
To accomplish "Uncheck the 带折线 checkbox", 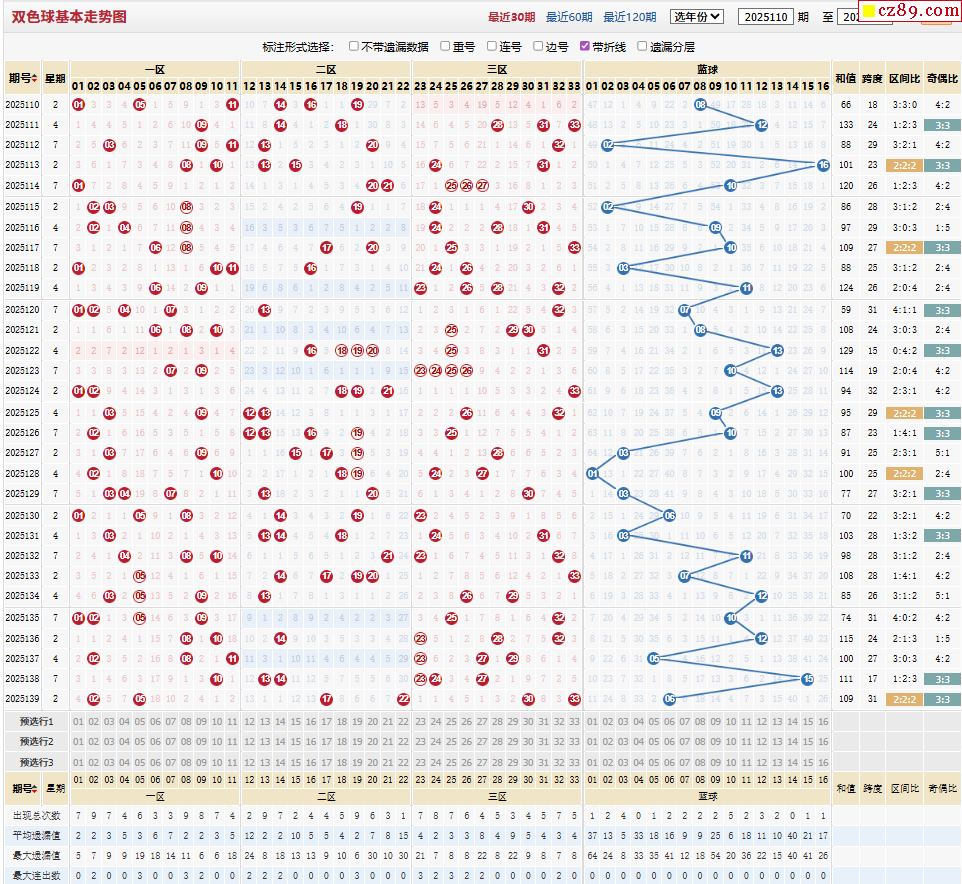I will [x=585, y=46].
